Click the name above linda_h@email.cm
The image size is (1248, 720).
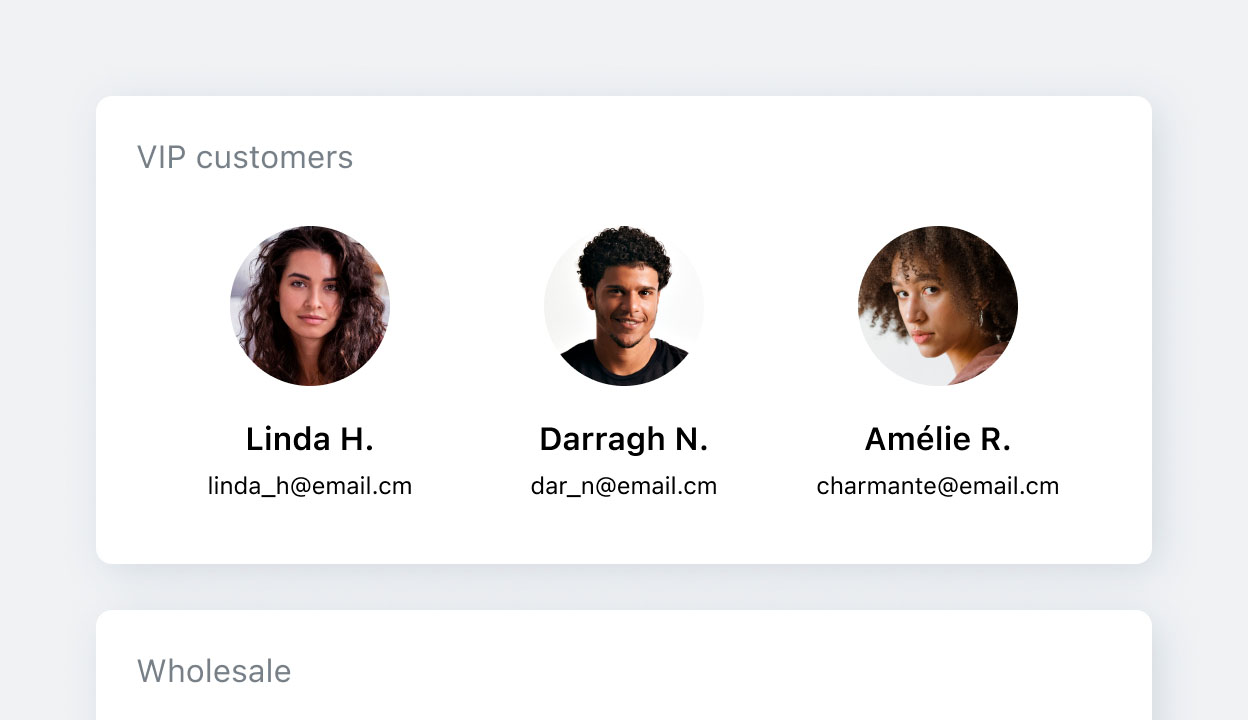(x=310, y=439)
